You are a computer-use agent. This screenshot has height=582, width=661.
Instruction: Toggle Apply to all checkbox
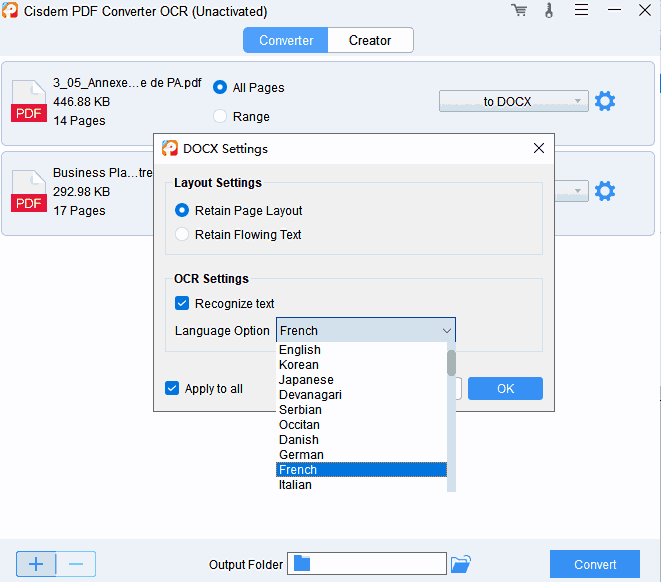(x=172, y=388)
